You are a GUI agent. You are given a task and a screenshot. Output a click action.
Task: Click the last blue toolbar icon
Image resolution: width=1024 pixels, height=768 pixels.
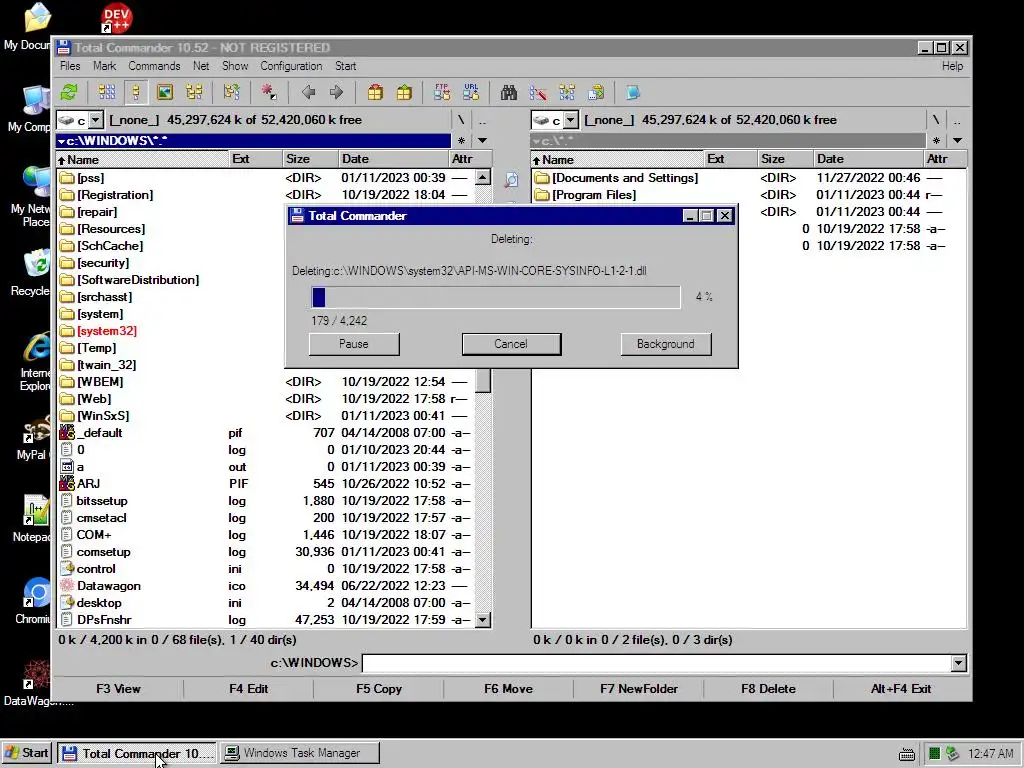click(633, 93)
